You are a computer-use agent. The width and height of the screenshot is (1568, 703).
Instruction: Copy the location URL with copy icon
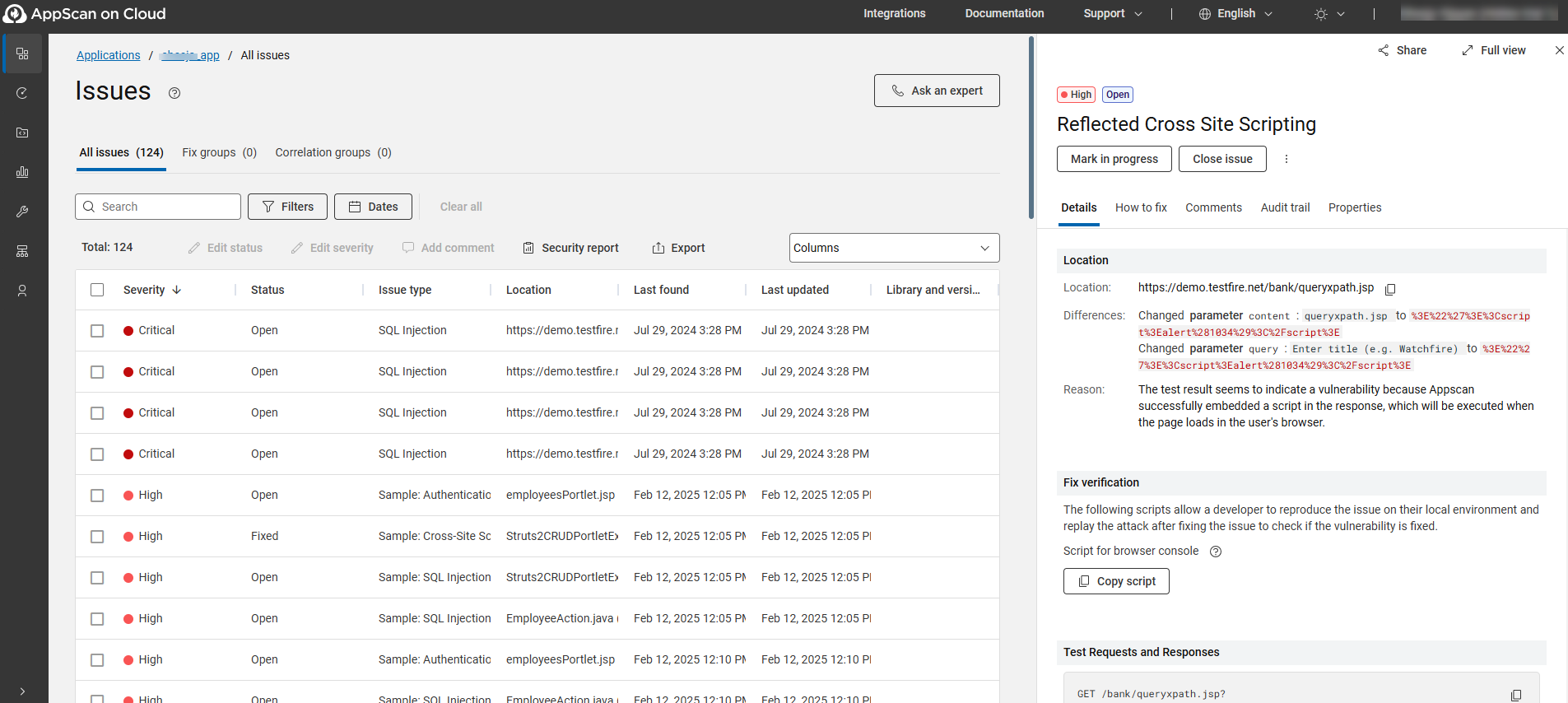pyautogui.click(x=1390, y=289)
